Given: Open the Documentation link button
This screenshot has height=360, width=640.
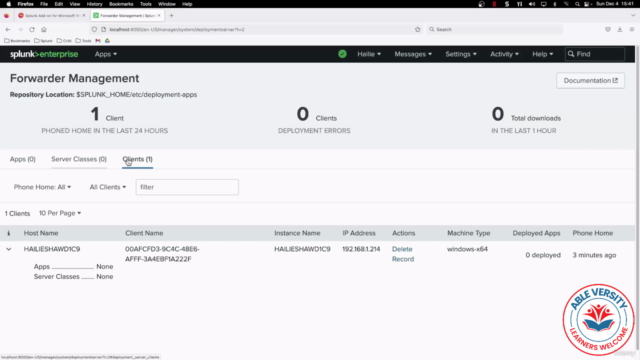Looking at the screenshot, I should click(590, 80).
